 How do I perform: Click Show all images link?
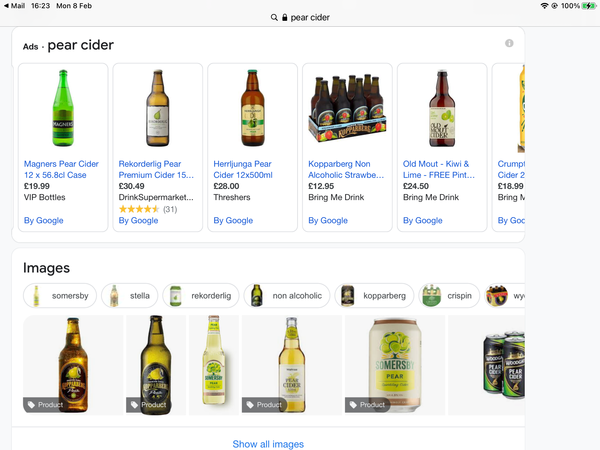tap(268, 444)
